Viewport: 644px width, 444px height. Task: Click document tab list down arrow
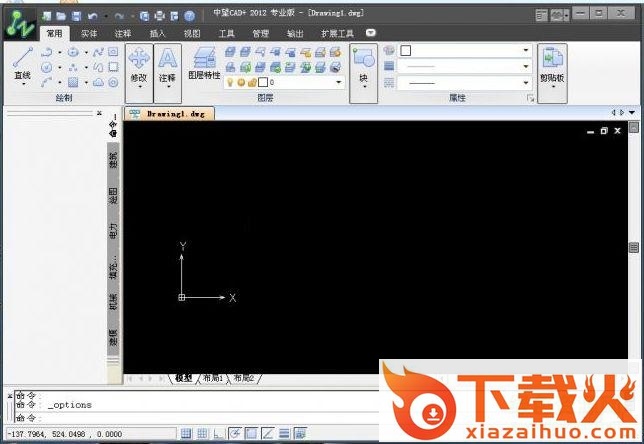point(632,112)
